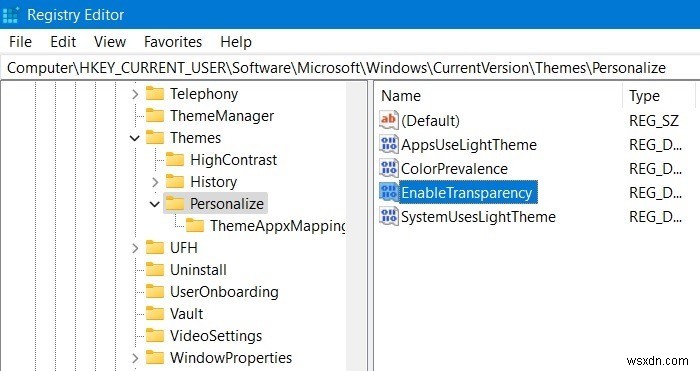Select the ThemeAppxMapping folder icon

(195, 225)
